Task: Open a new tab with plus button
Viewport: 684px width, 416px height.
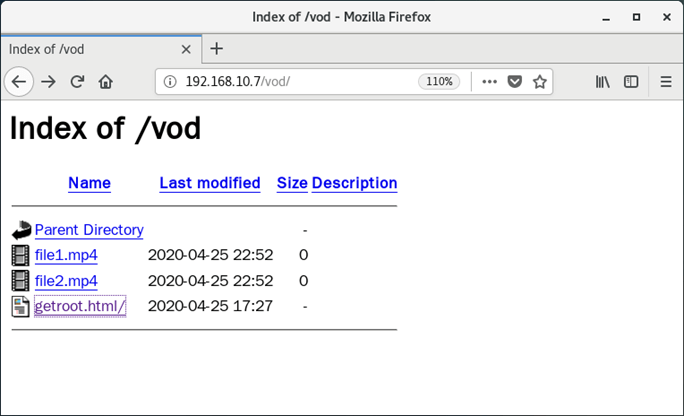Action: click(x=216, y=48)
